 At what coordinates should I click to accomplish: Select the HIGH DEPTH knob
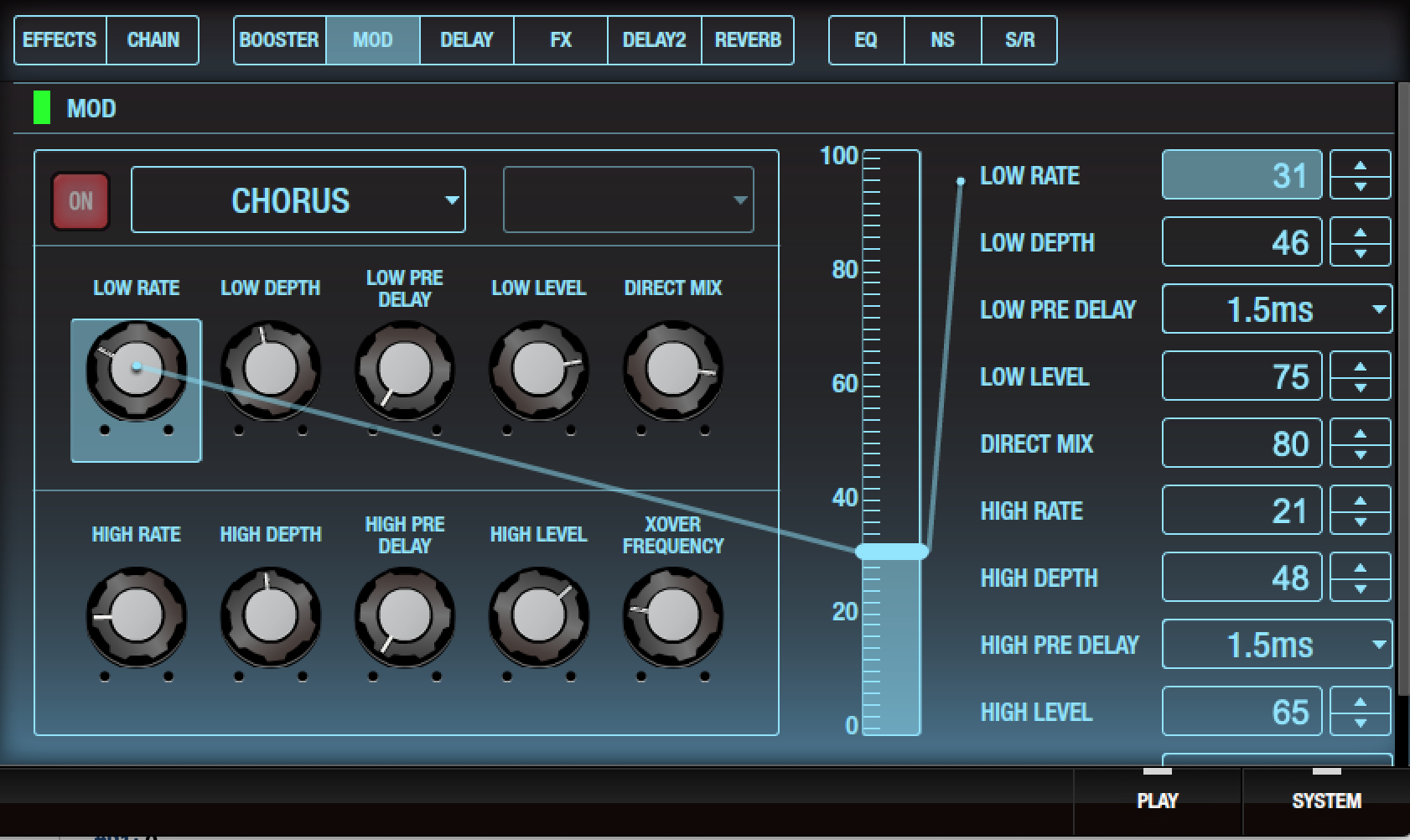click(x=270, y=616)
